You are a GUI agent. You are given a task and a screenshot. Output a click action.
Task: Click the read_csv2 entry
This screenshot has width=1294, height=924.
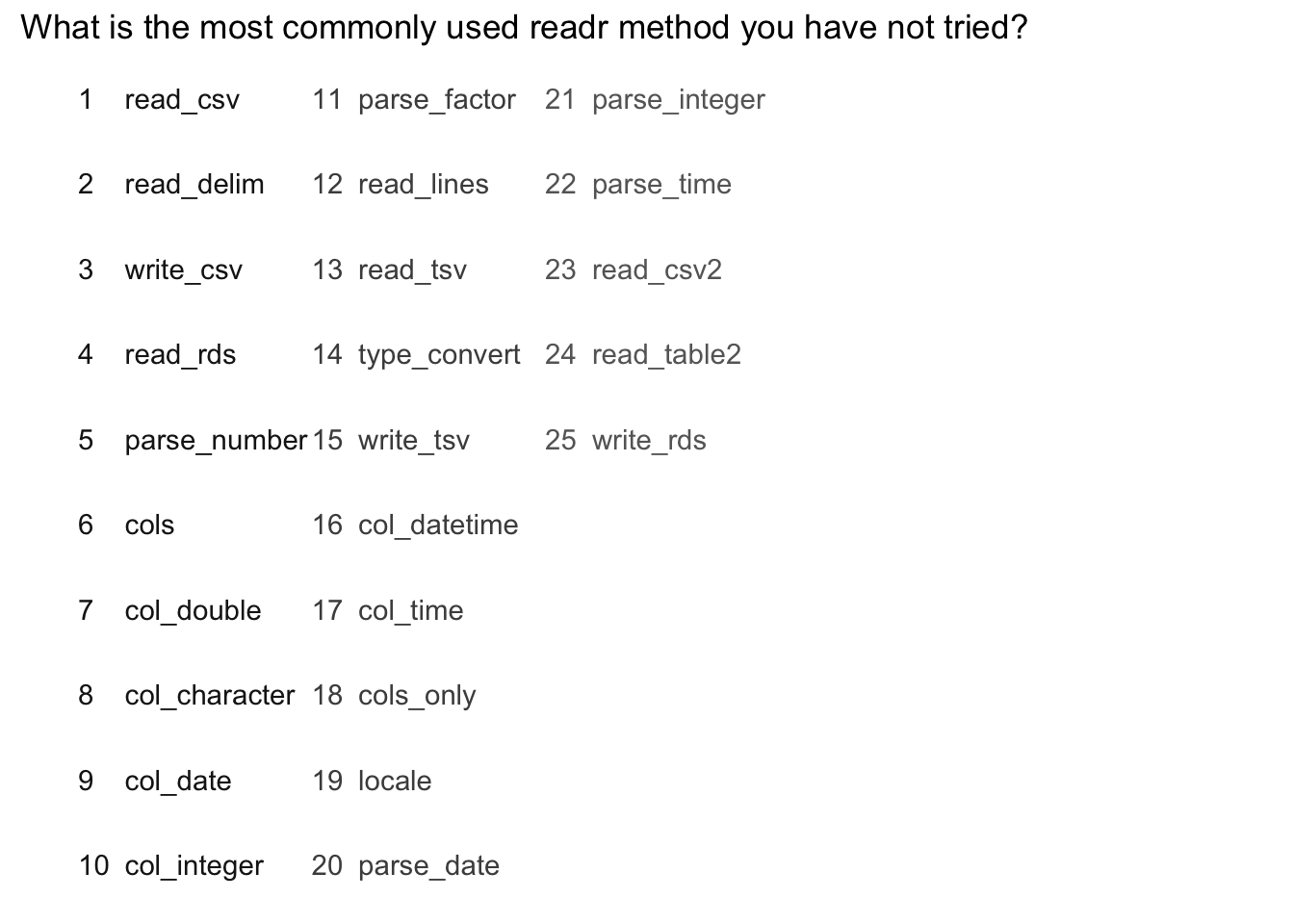click(x=657, y=270)
